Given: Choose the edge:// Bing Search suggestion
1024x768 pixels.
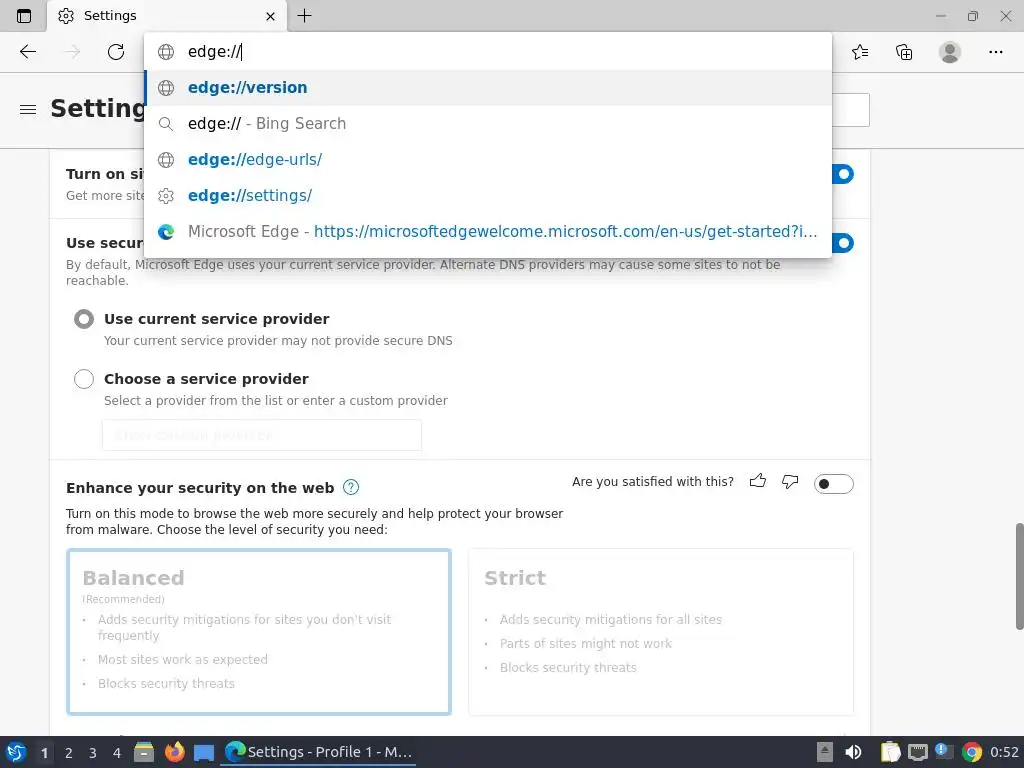Looking at the screenshot, I should click(x=487, y=123).
